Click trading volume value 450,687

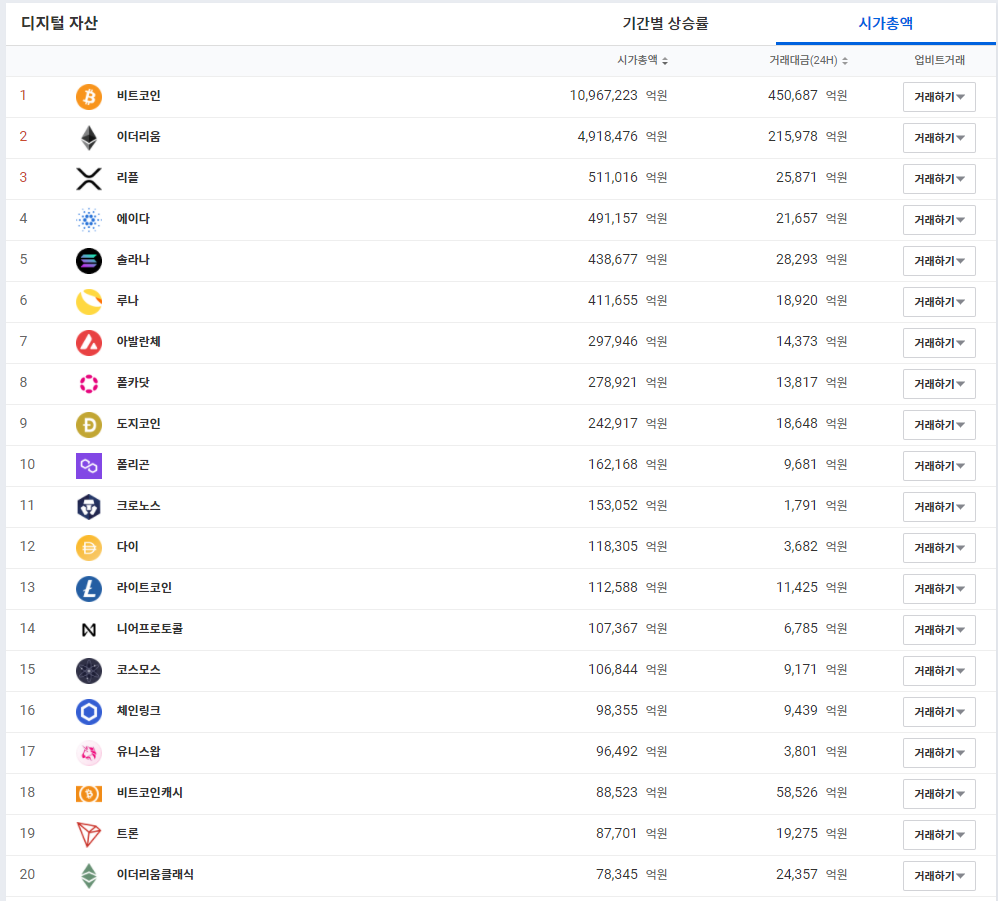tap(792, 95)
